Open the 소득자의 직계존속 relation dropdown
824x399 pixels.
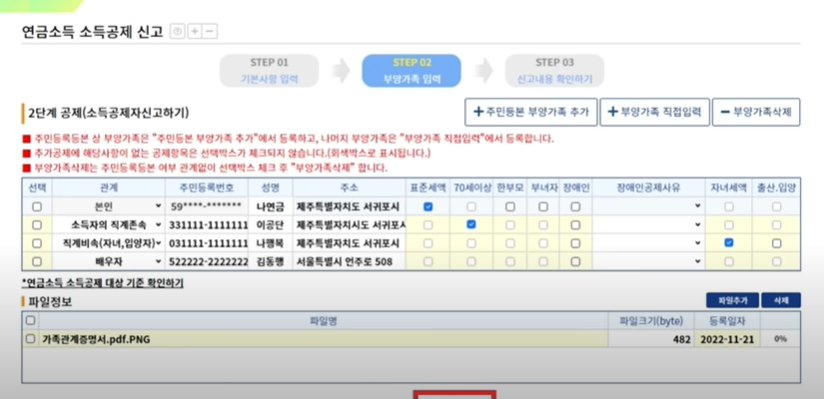[x=108, y=225]
